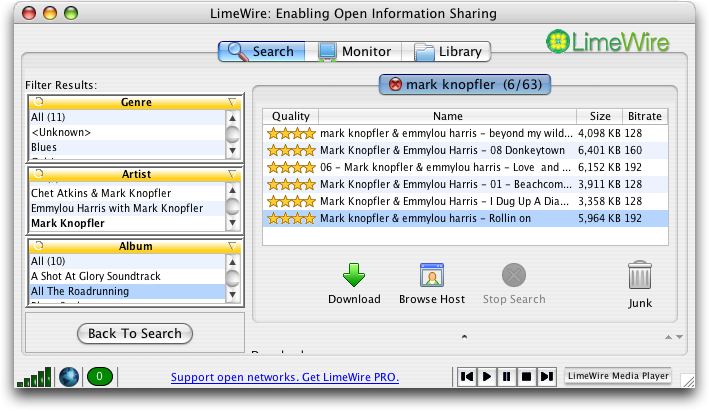
Task: Close the mark knopfler search results tab
Action: [x=395, y=85]
